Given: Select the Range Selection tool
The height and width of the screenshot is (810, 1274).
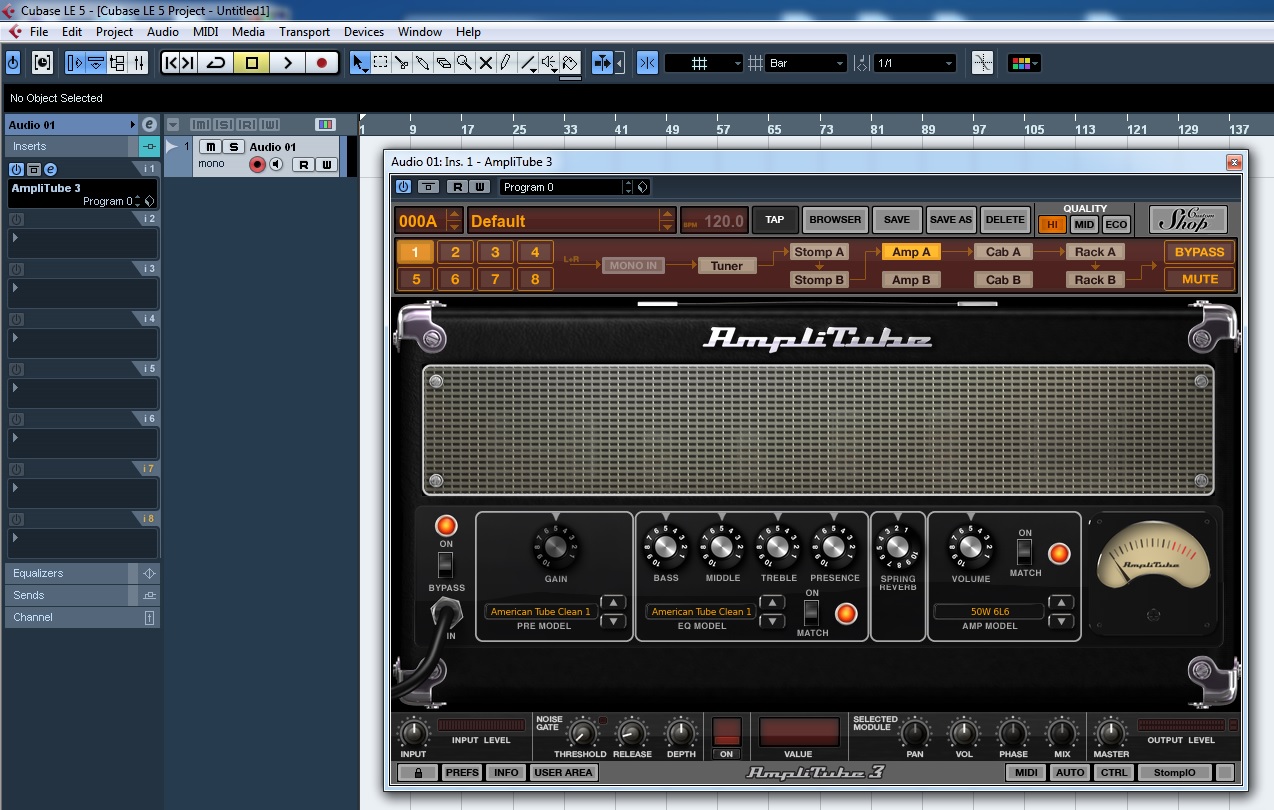Looking at the screenshot, I should 381,63.
